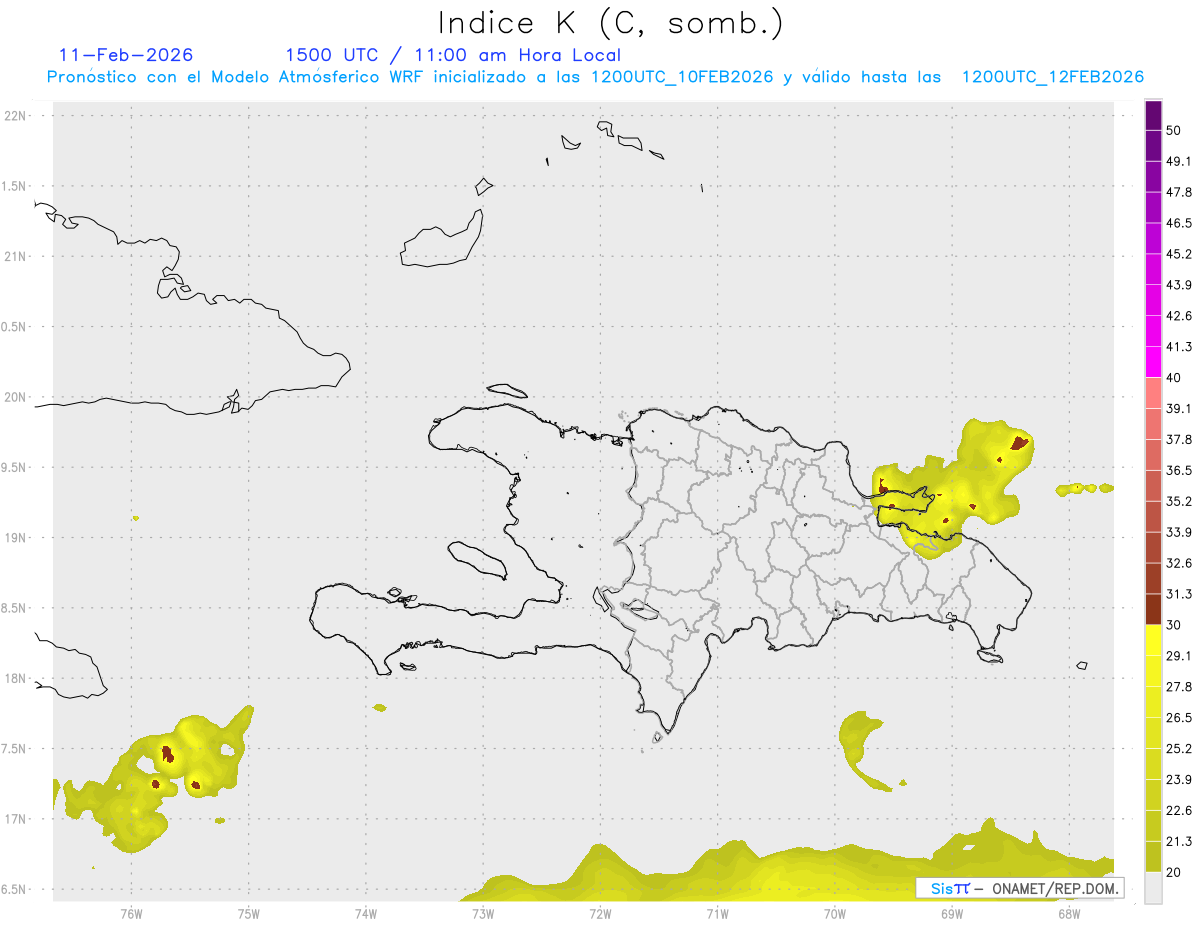
Task: Pick the bright yellow swatch between 29.1 and 30
Action: point(1153,640)
